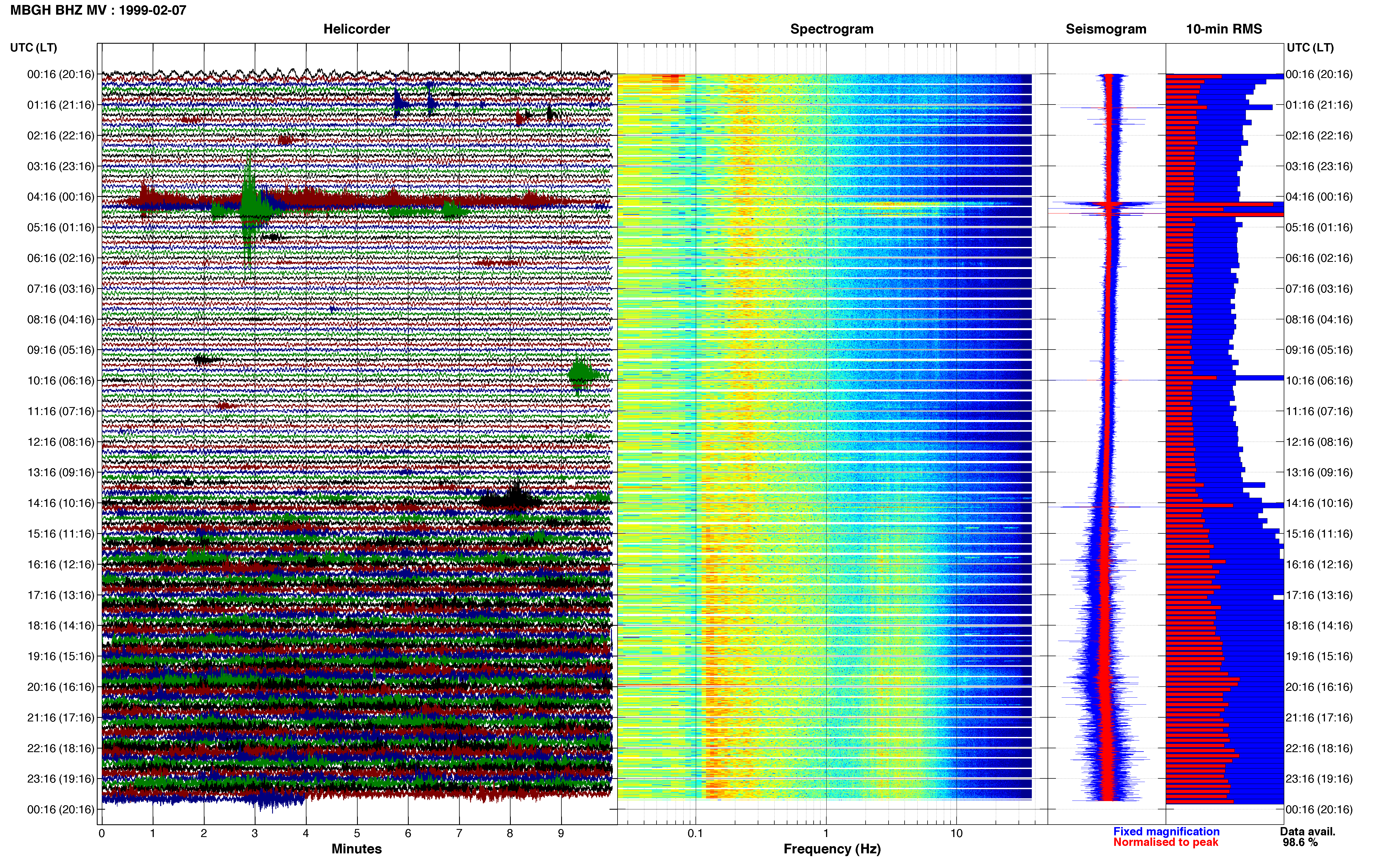The height and width of the screenshot is (868, 1388).
Task: Click the left 05:16 (01:16) time label
Action: pos(61,227)
